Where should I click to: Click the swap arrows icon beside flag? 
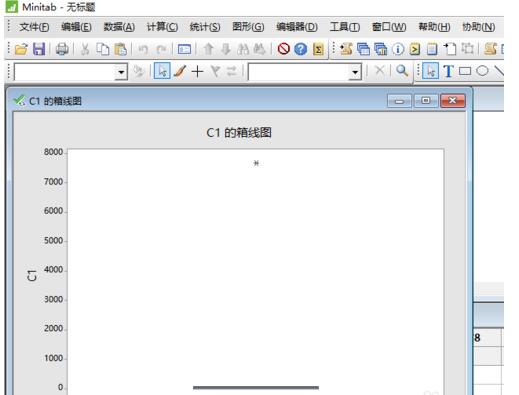[232, 71]
